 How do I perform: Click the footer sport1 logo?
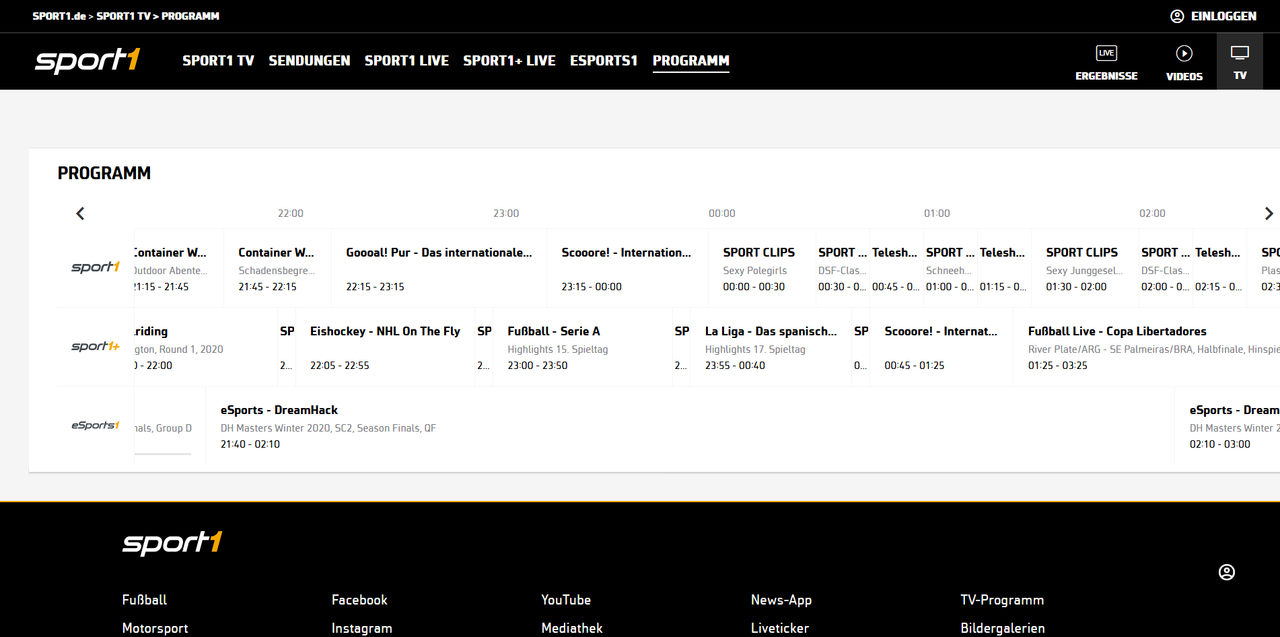coord(172,543)
